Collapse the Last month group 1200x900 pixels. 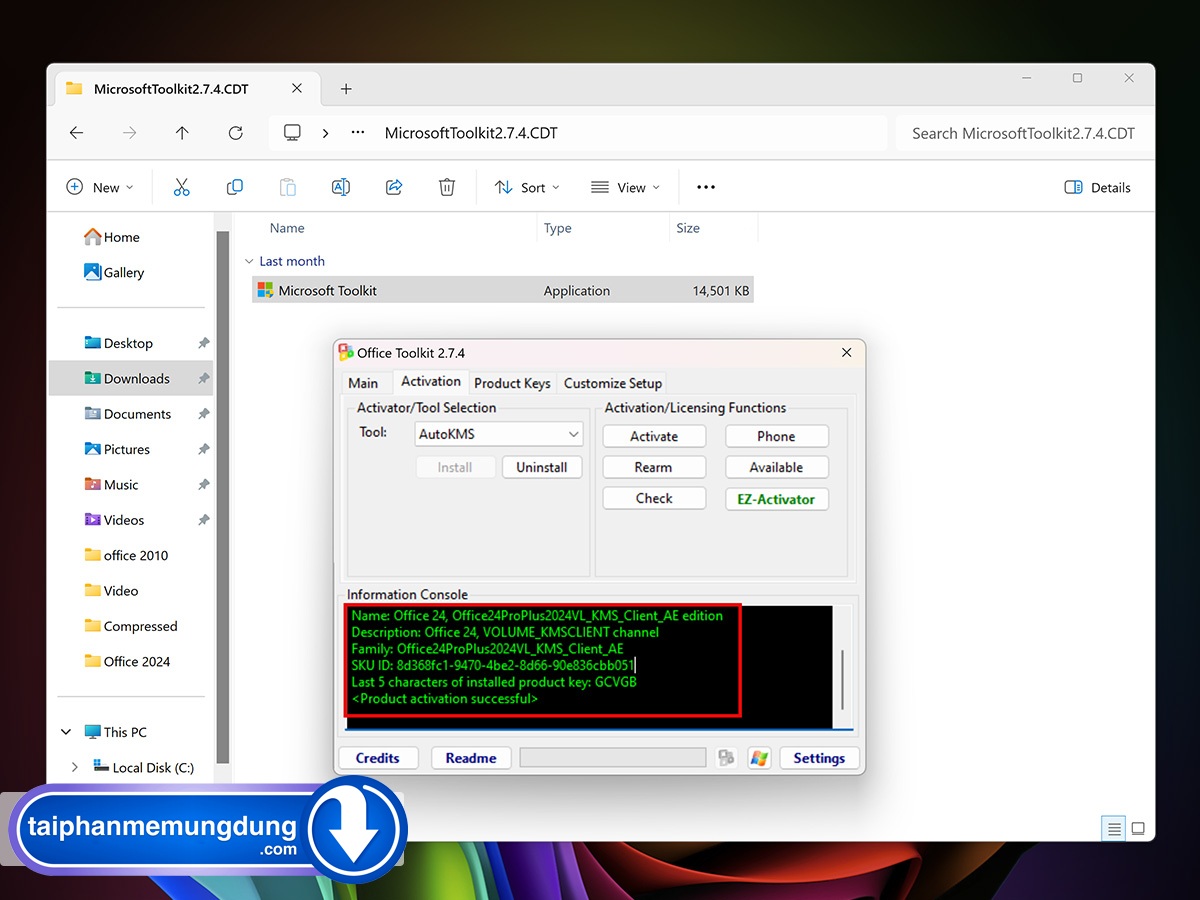(249, 261)
